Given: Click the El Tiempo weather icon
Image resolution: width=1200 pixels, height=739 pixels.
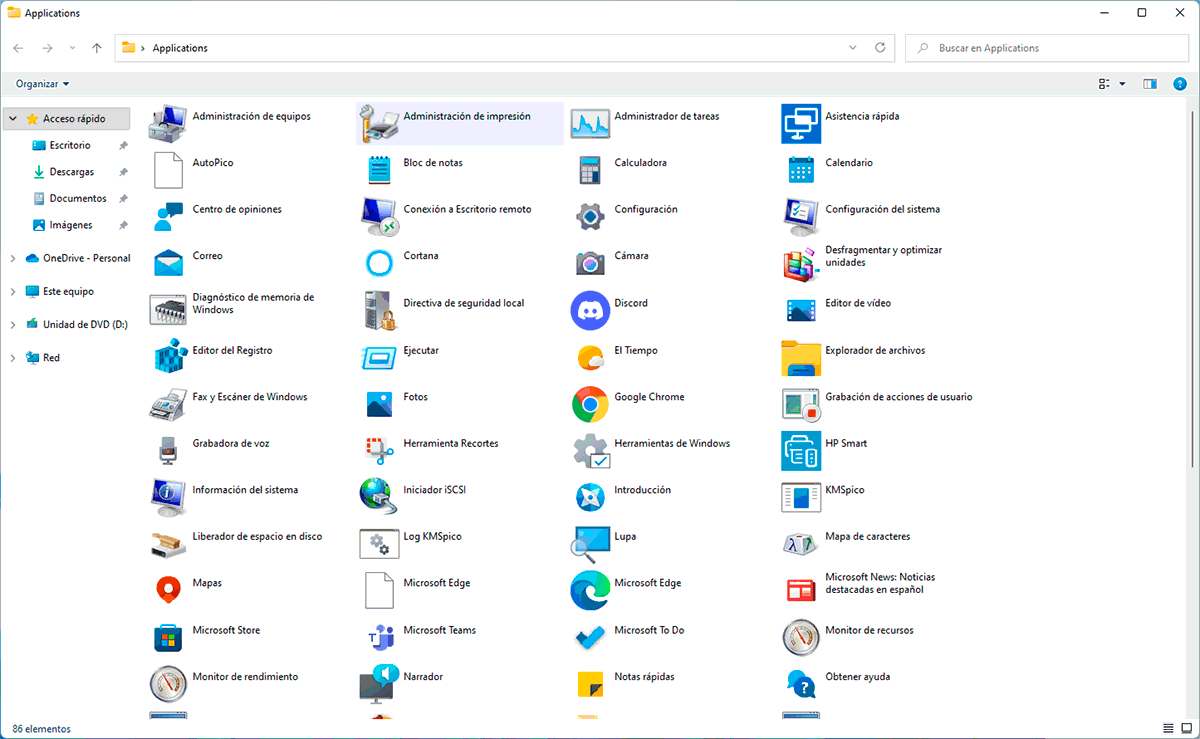Looking at the screenshot, I should pyautogui.click(x=590, y=357).
